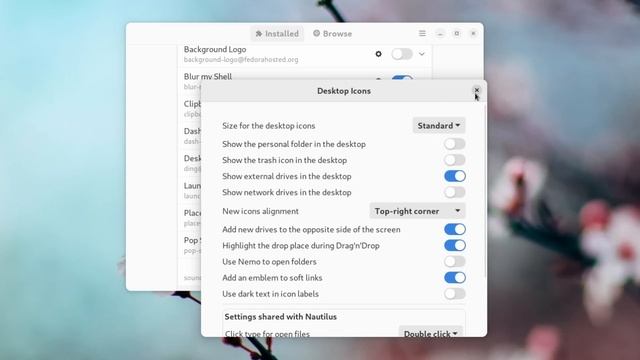This screenshot has width=640, height=360.
Task: Toggle add an emblem to soft links
Action: click(455, 278)
